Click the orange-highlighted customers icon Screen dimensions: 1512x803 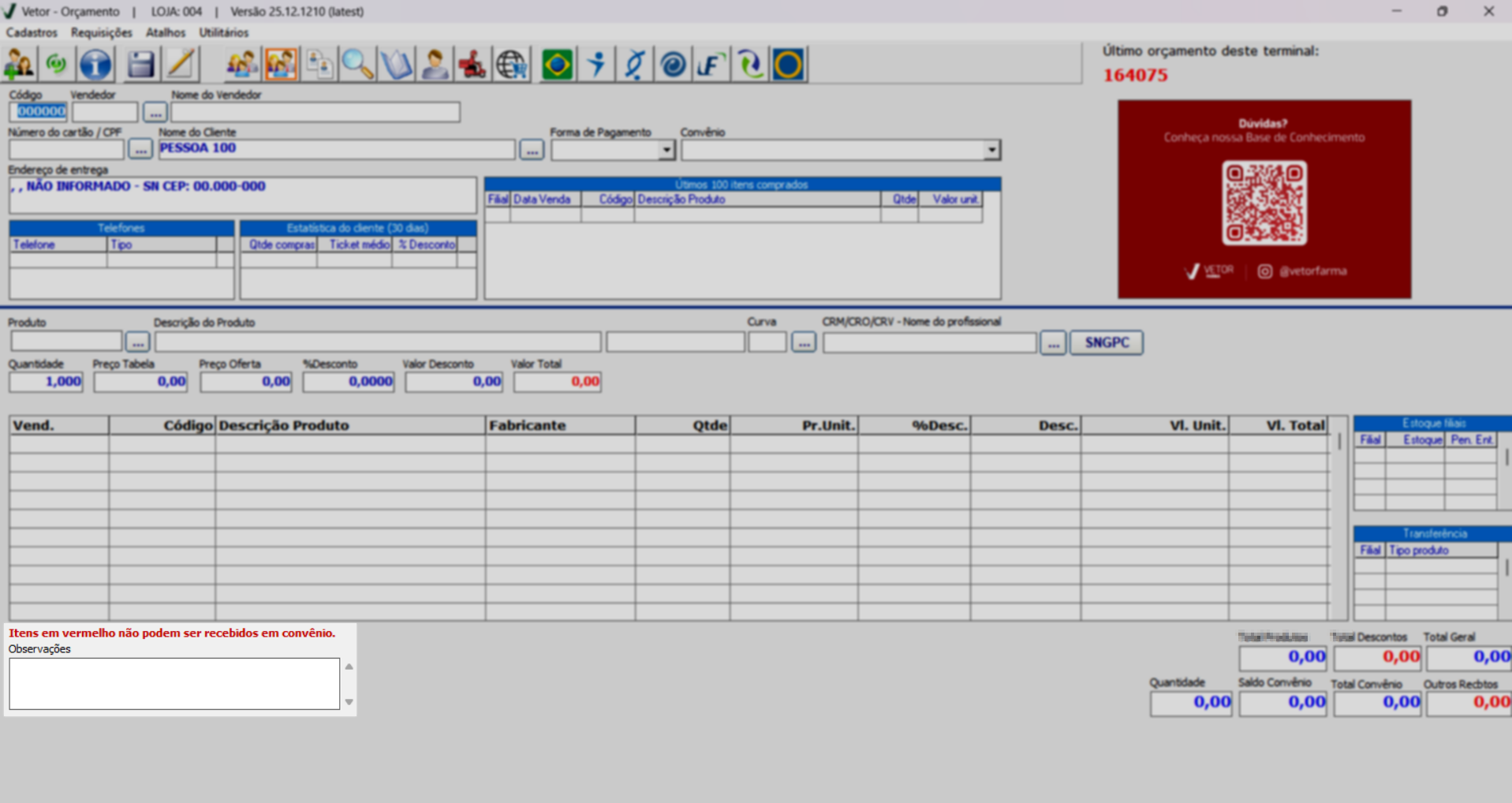[x=281, y=64]
